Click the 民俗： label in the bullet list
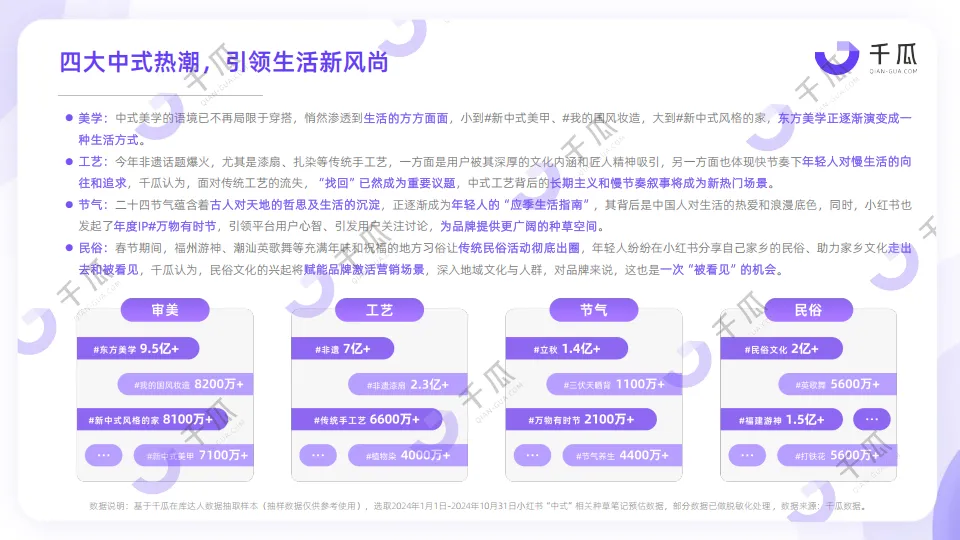Screen dimensions: 960x540 pos(93,248)
